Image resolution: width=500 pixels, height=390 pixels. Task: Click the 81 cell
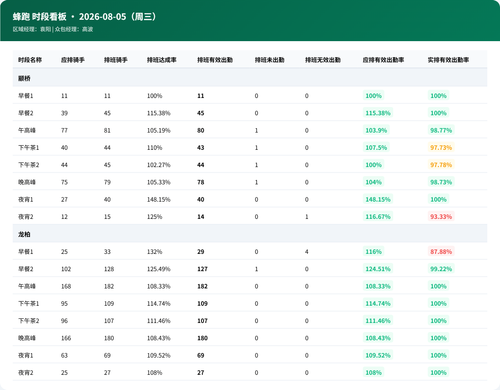pos(107,130)
